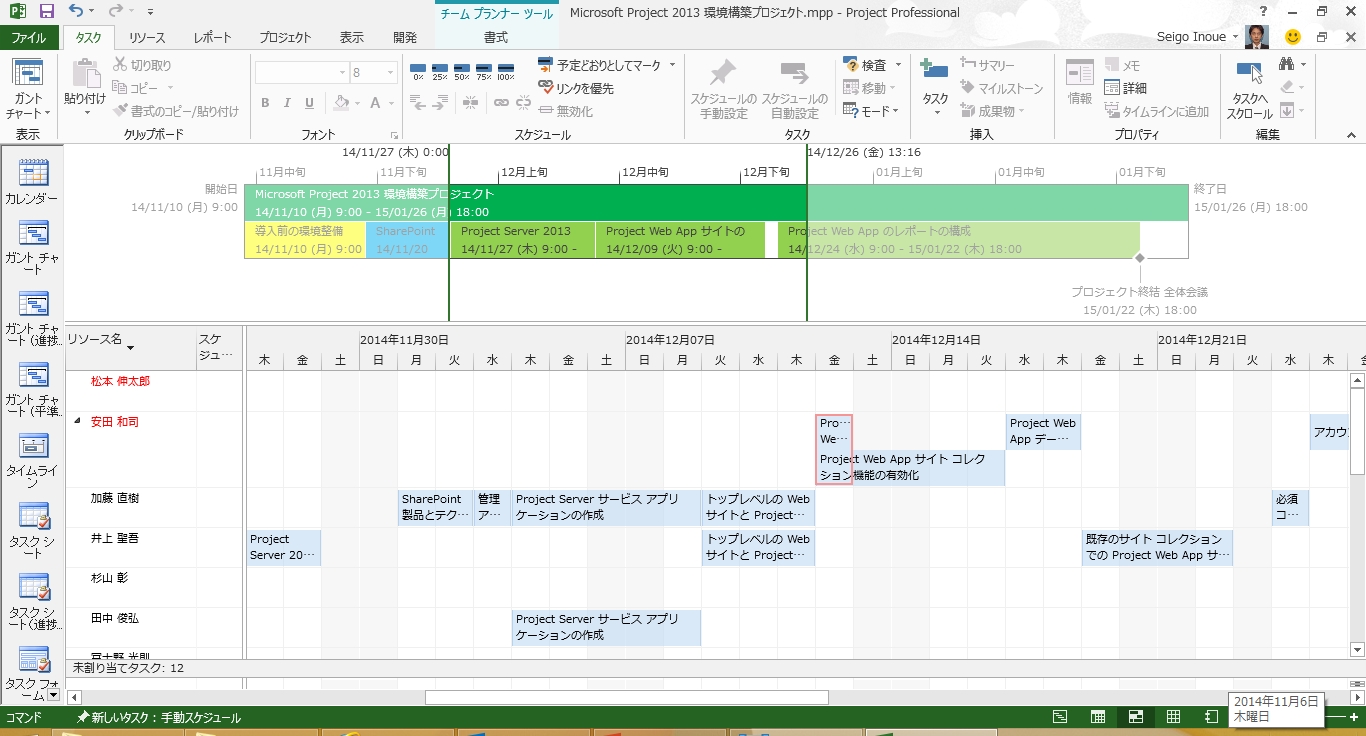Click Scroll to Task (タスクへスクロール)
This screenshot has height=736, width=1366.
1249,88
